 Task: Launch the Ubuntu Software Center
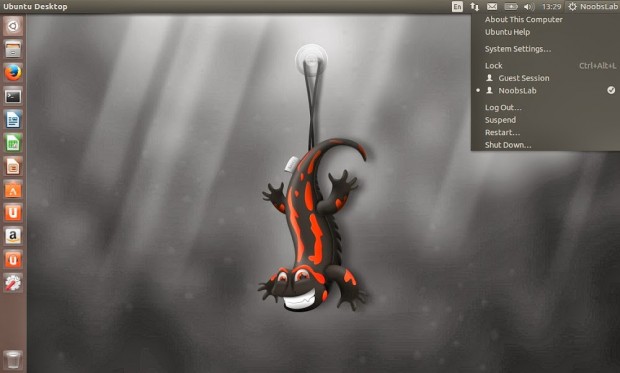pyautogui.click(x=13, y=189)
